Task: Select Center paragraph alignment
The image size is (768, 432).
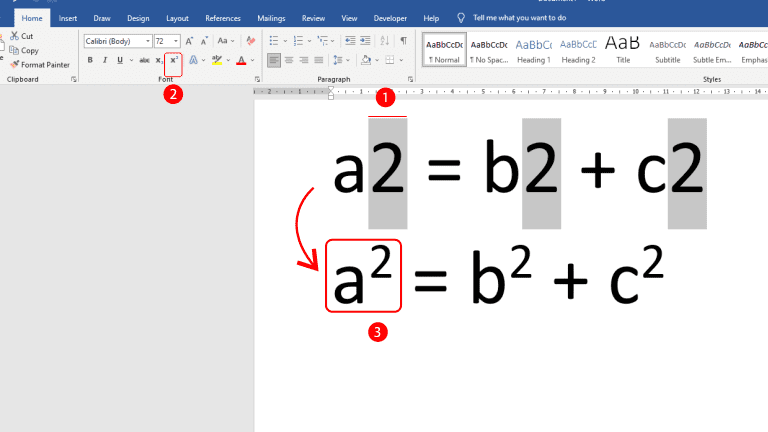Action: tap(289, 60)
